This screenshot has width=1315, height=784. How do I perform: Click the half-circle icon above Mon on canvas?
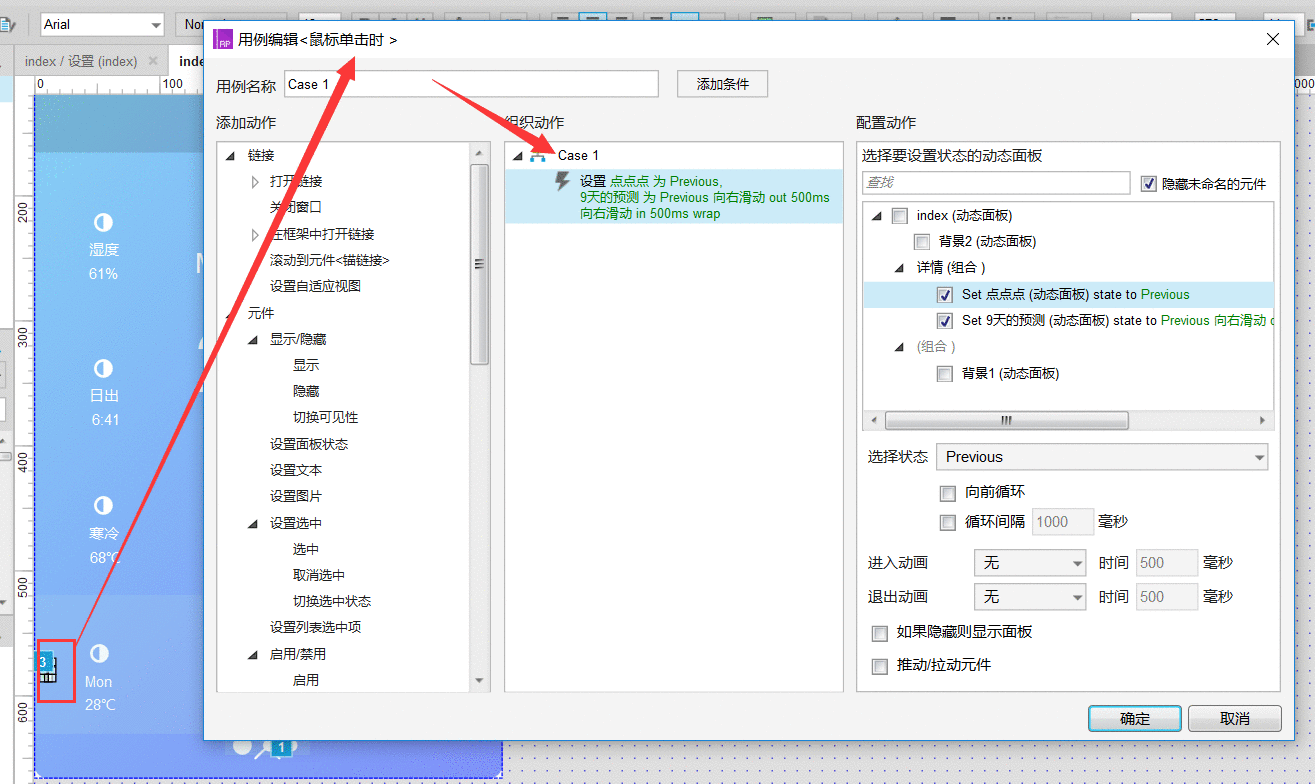point(98,654)
